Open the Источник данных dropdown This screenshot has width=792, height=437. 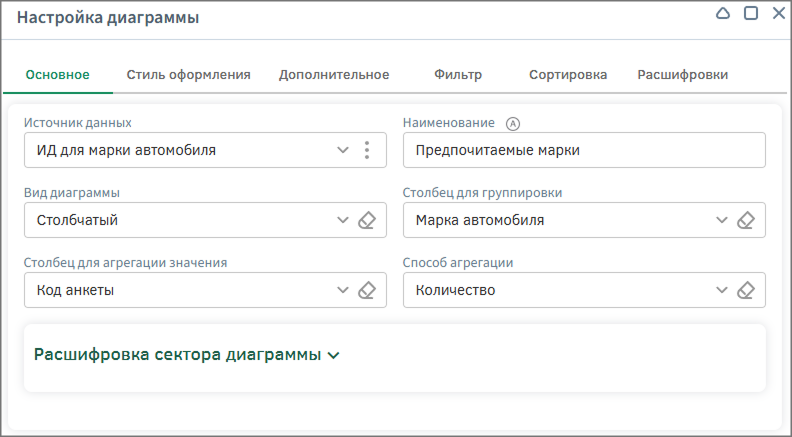point(343,151)
